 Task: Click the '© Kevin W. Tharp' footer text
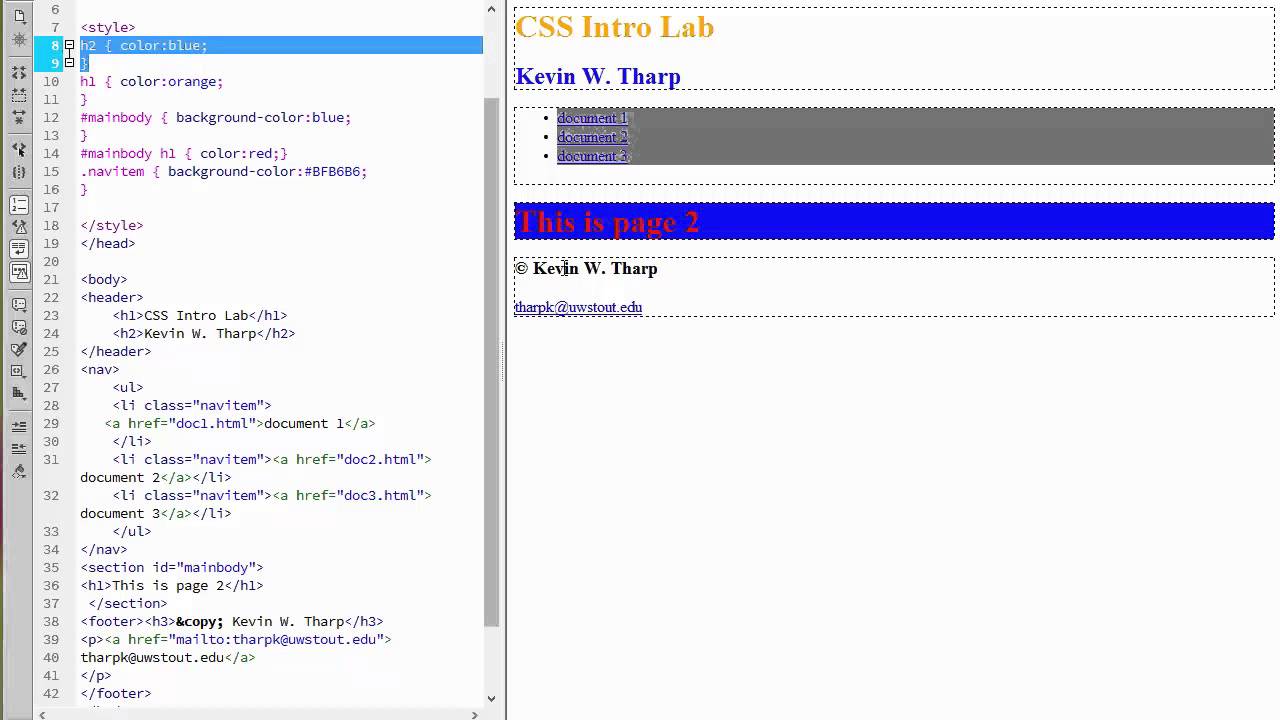click(586, 268)
